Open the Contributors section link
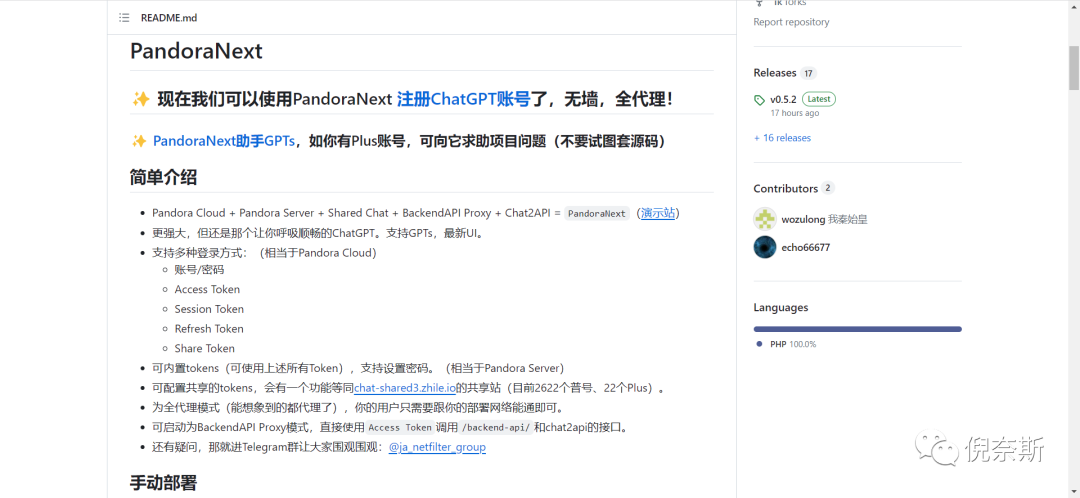Image resolution: width=1080 pixels, height=498 pixels. 786,189
